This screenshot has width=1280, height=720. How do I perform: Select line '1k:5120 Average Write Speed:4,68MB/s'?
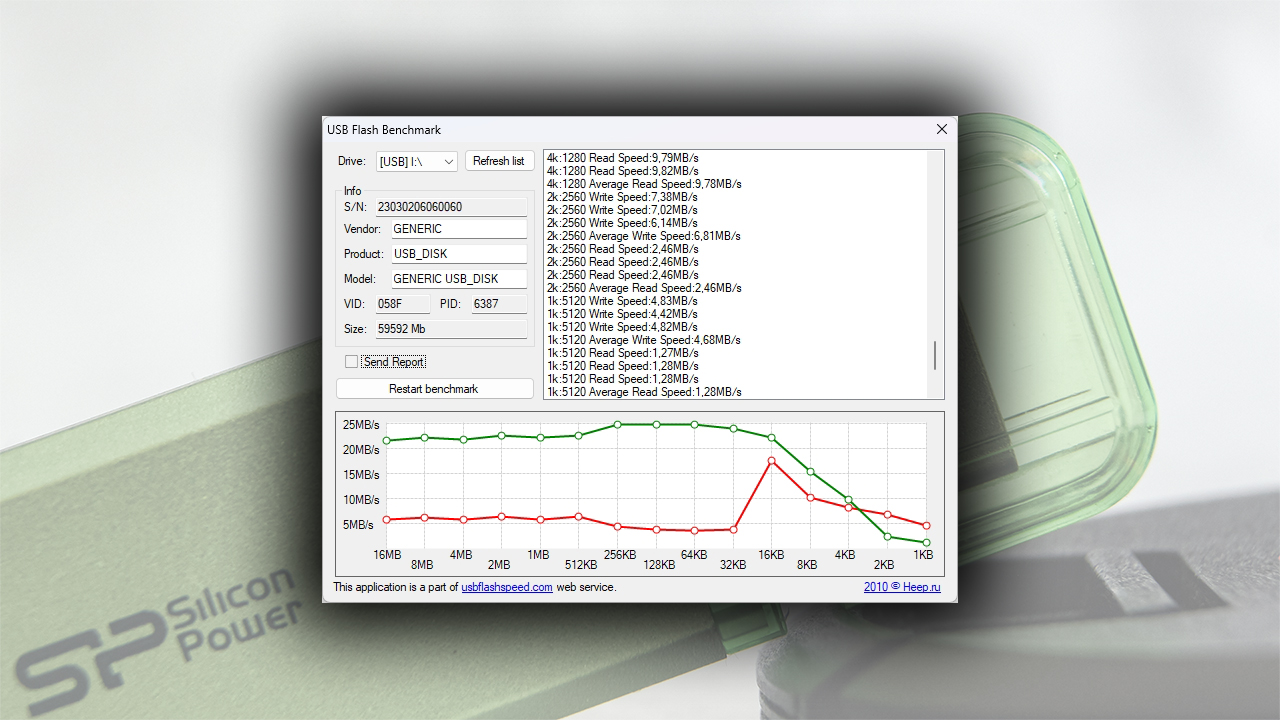644,340
